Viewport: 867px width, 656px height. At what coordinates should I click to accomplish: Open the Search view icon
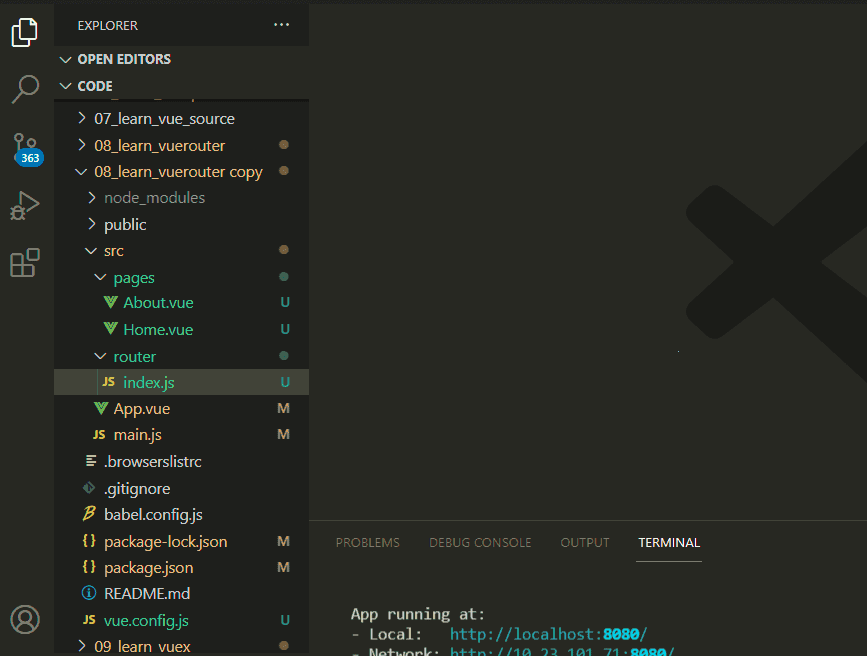(25, 89)
